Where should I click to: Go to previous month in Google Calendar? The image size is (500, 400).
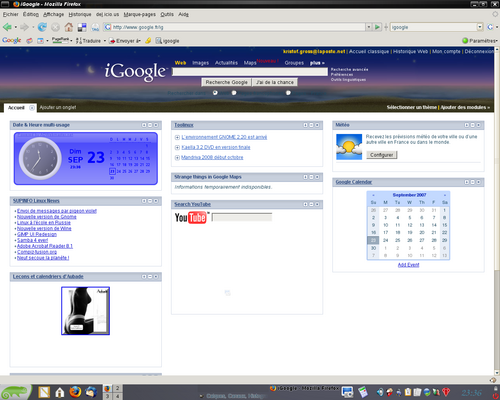tap(373, 195)
